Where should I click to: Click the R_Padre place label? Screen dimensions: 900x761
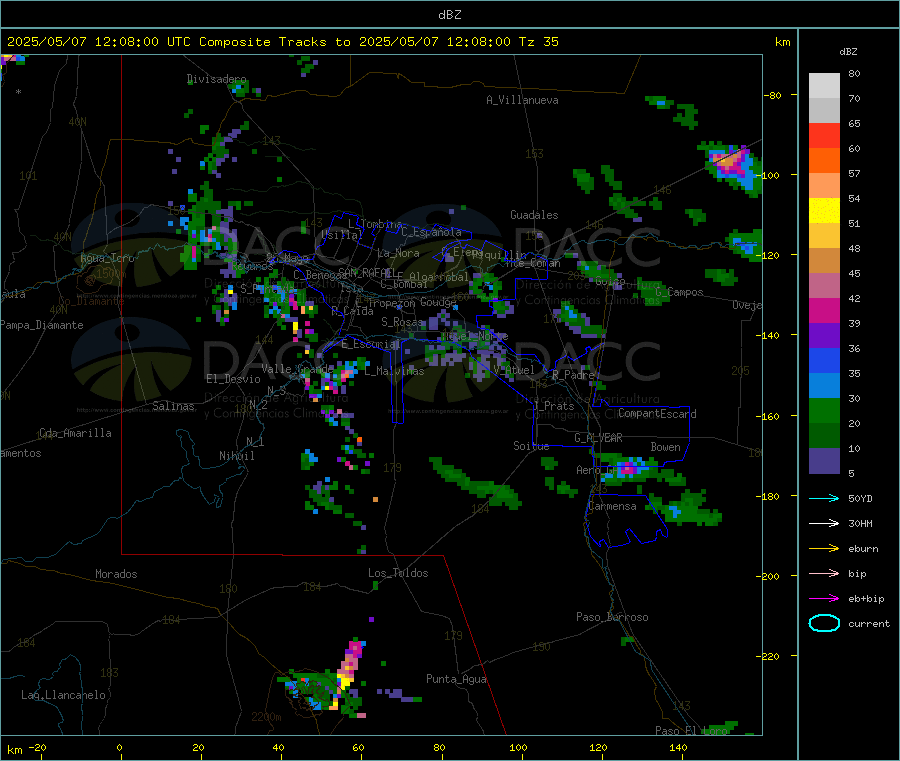pos(574,375)
